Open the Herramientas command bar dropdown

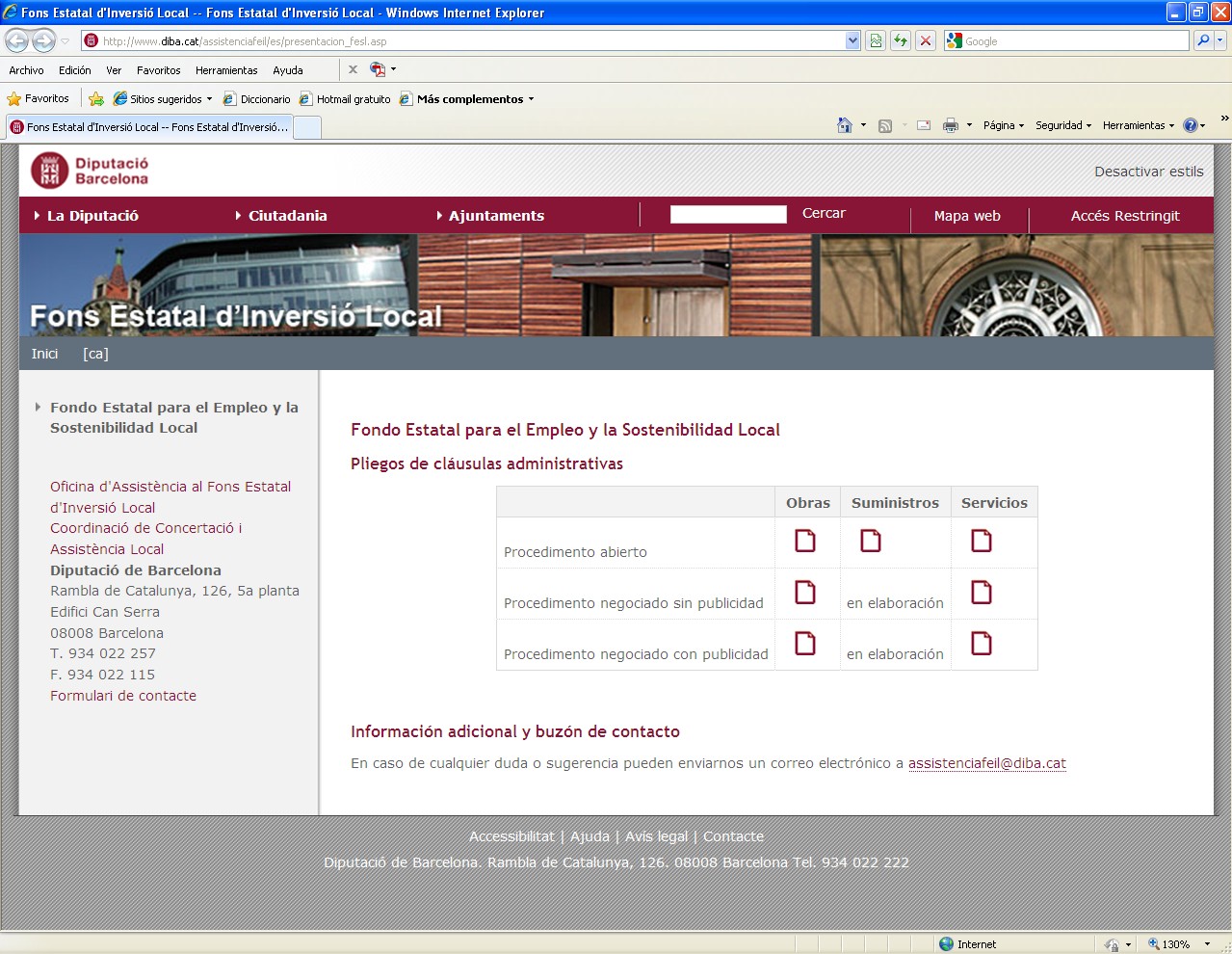tap(1139, 125)
